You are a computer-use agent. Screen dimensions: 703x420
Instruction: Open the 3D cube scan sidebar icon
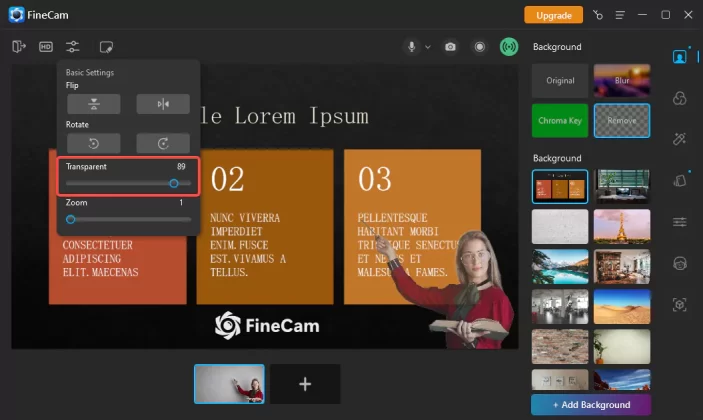pos(680,305)
